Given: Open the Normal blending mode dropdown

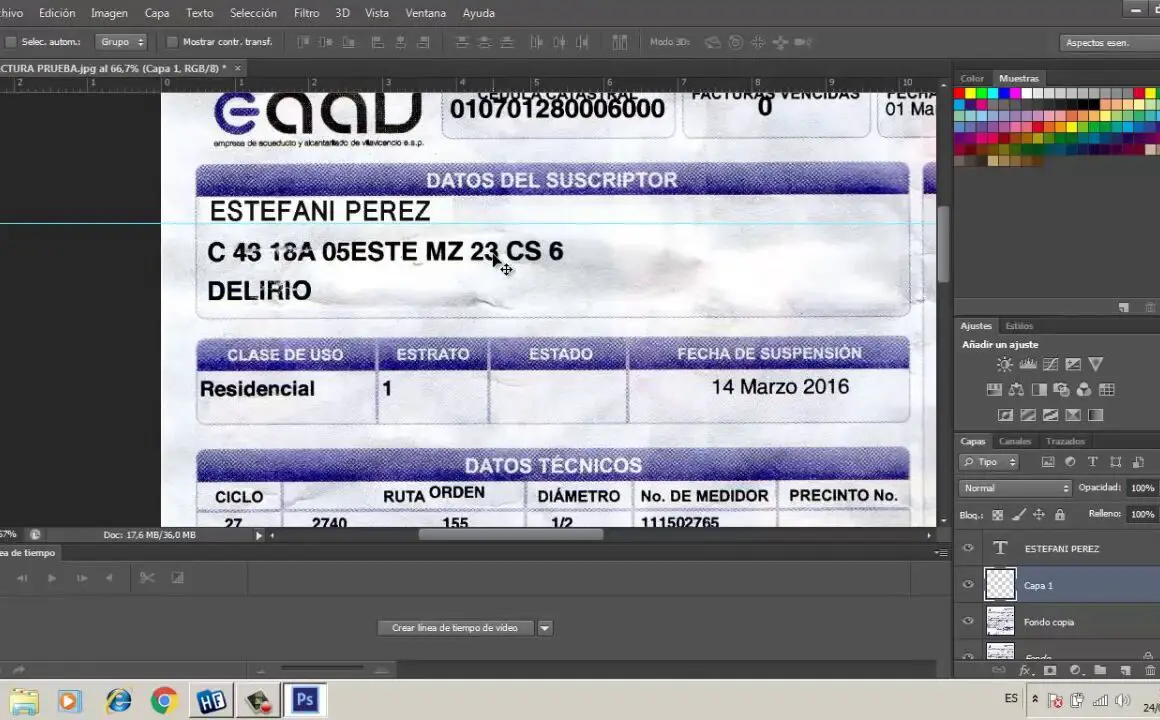Looking at the screenshot, I should point(1015,488).
